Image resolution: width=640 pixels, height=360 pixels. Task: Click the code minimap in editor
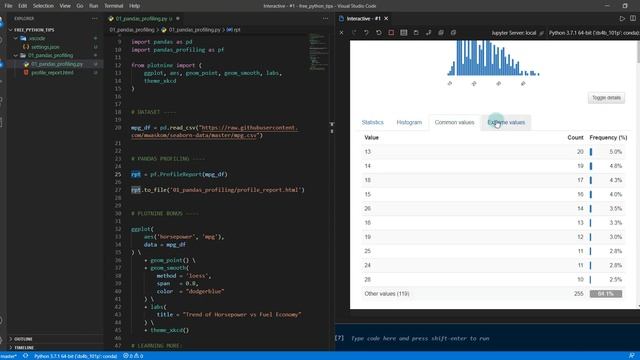pyautogui.click(x=317, y=52)
